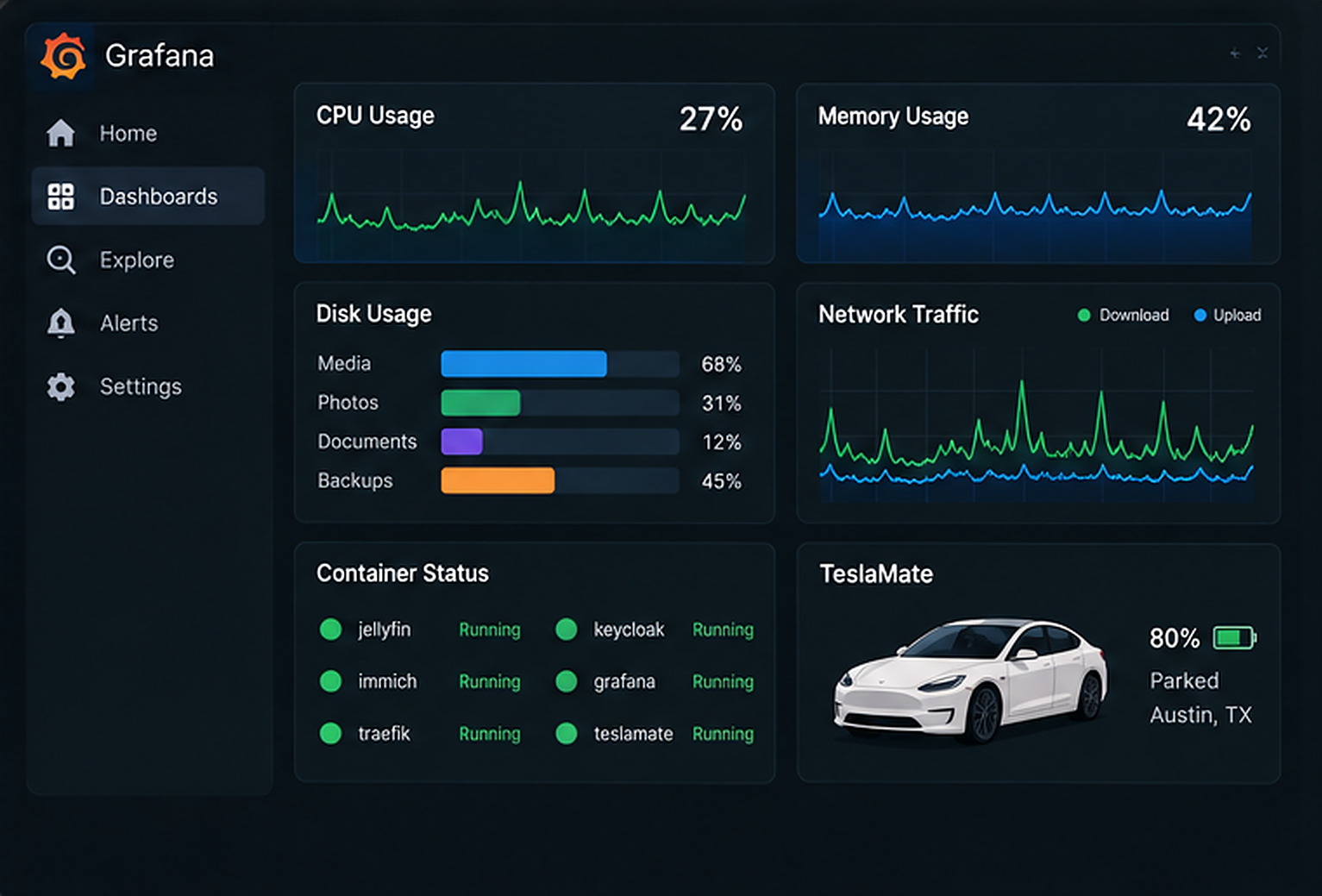Select Alerts in the sidebar
Image resolution: width=1322 pixels, height=896 pixels.
(x=147, y=323)
